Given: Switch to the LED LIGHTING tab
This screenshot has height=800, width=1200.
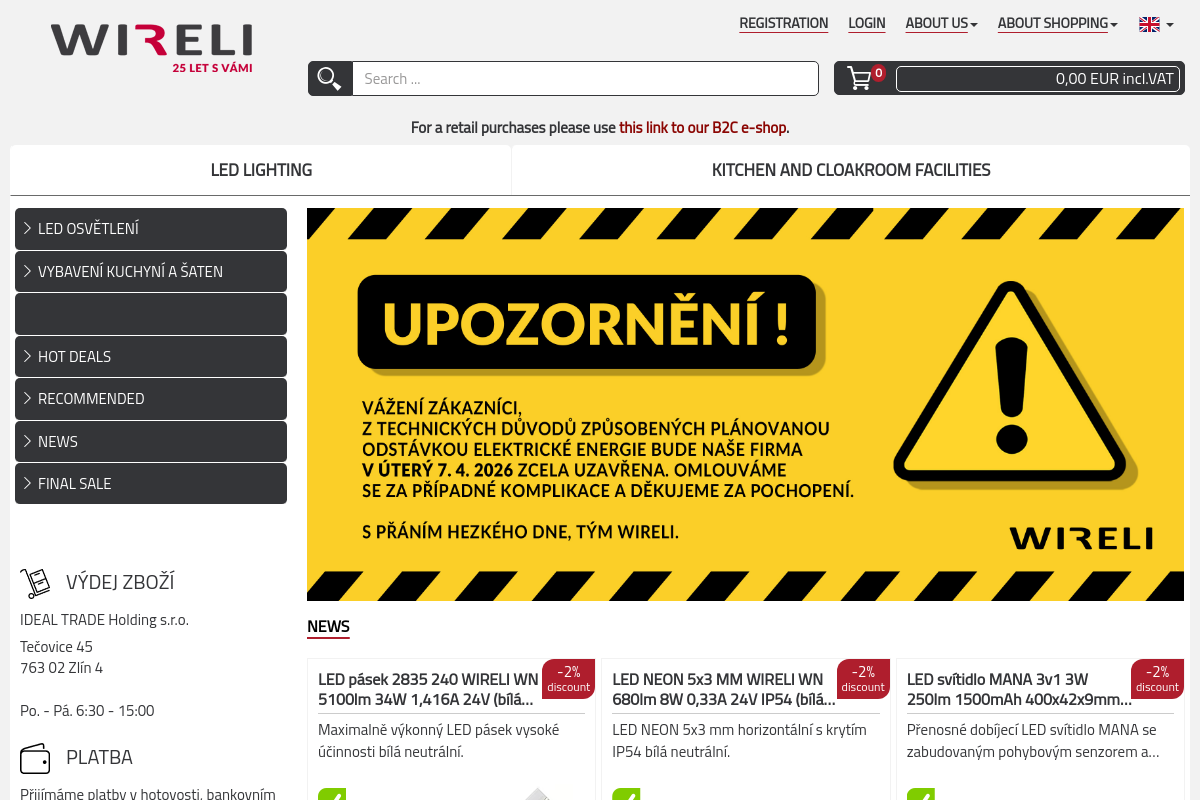Looking at the screenshot, I should pyautogui.click(x=260, y=170).
